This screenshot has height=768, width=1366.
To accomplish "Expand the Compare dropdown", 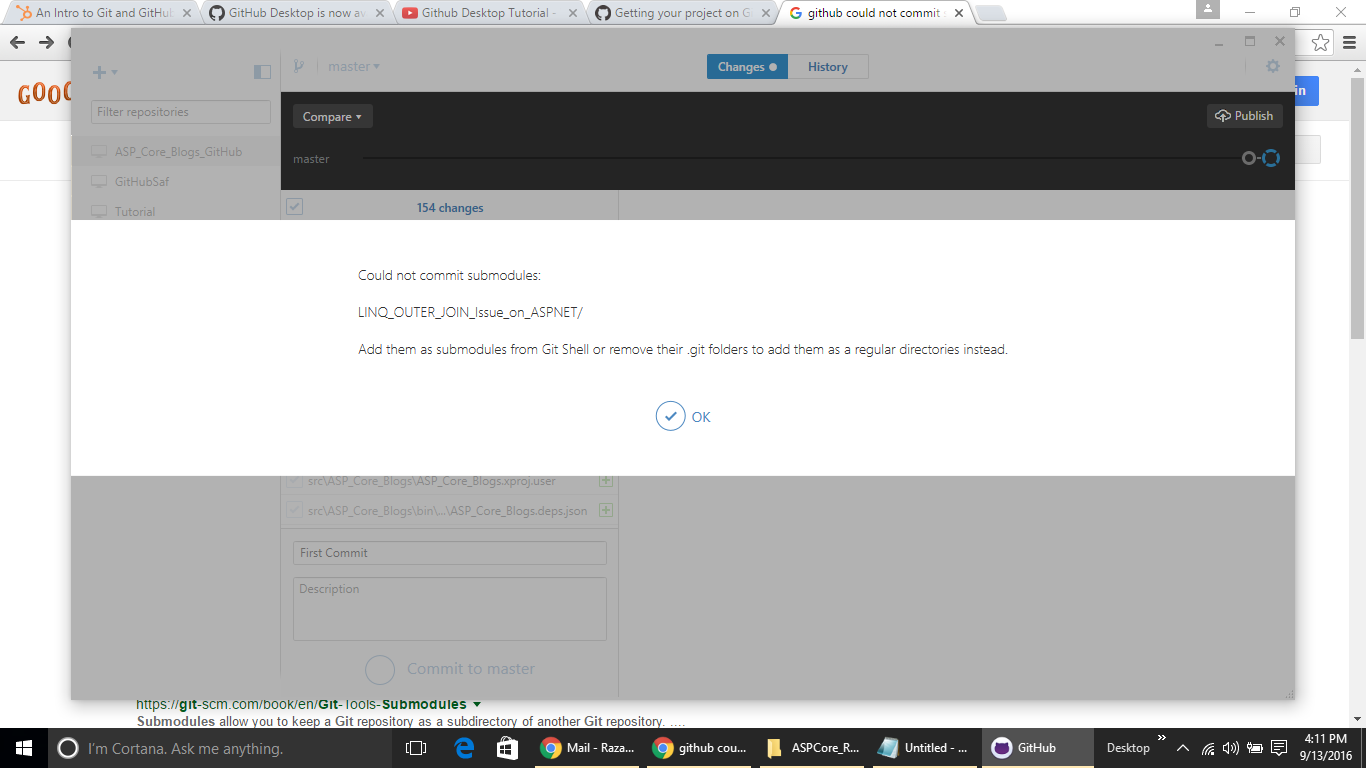I will 332,117.
